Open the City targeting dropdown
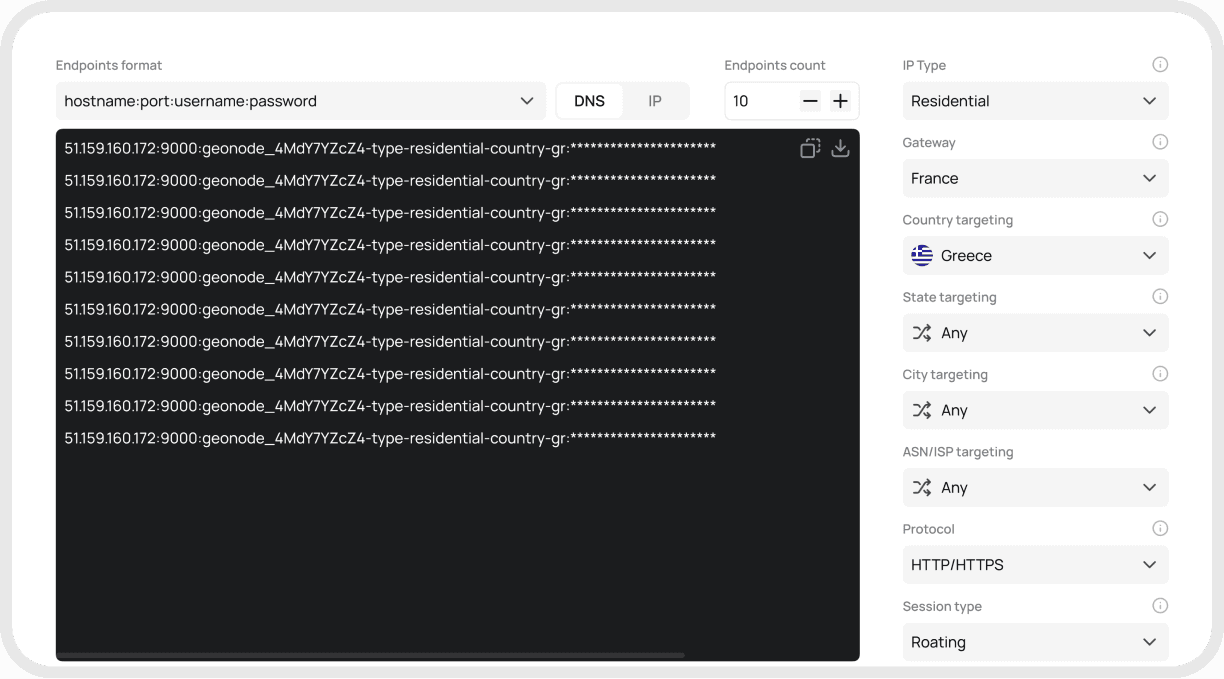This screenshot has width=1224, height=679. pos(1035,410)
